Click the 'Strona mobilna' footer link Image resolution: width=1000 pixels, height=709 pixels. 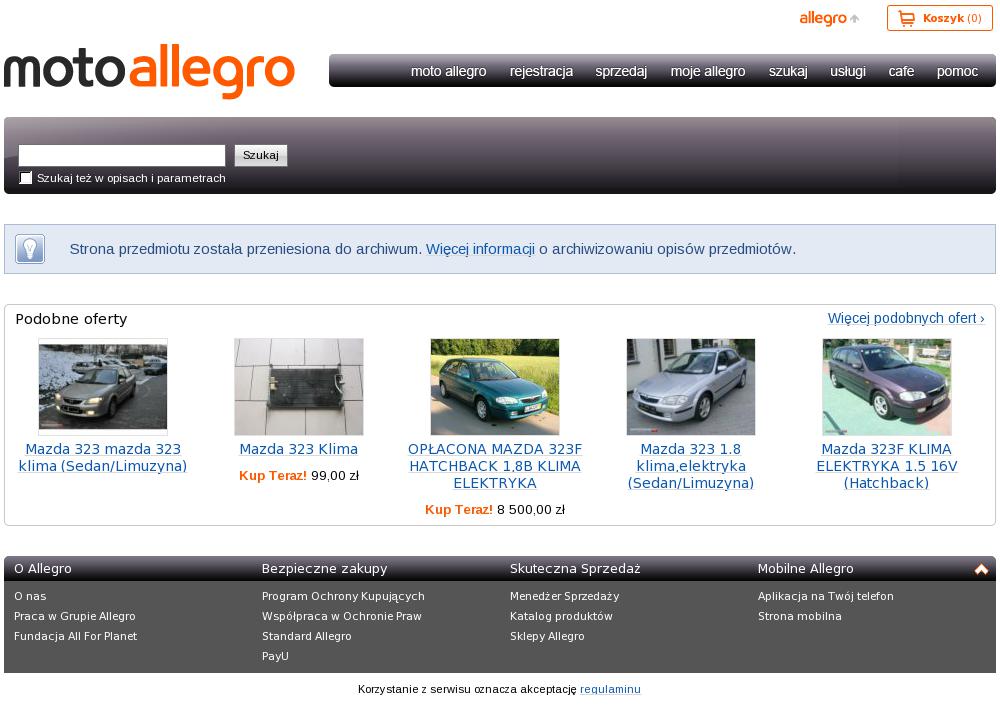[x=800, y=616]
